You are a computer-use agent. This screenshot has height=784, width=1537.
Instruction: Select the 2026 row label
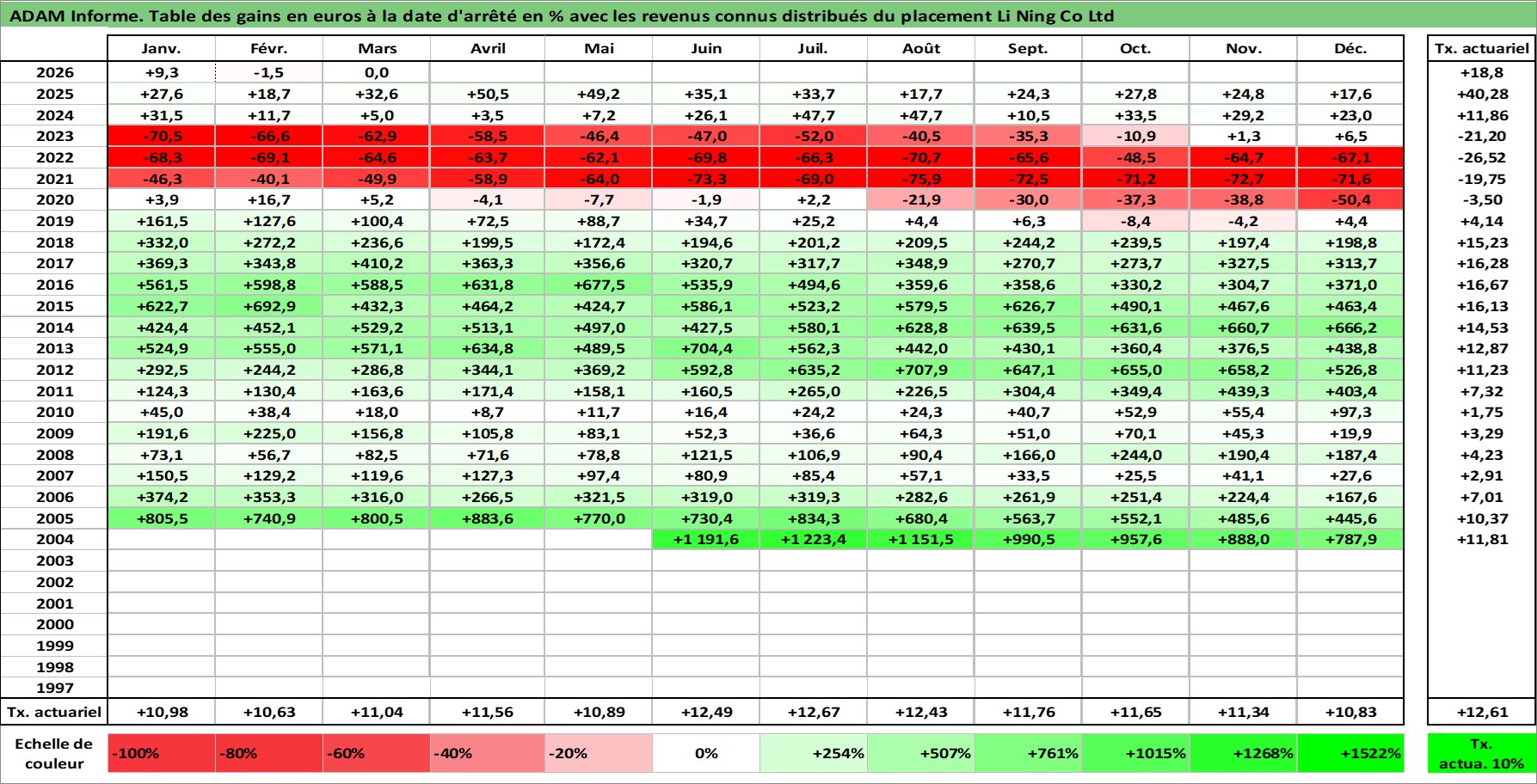[x=54, y=73]
